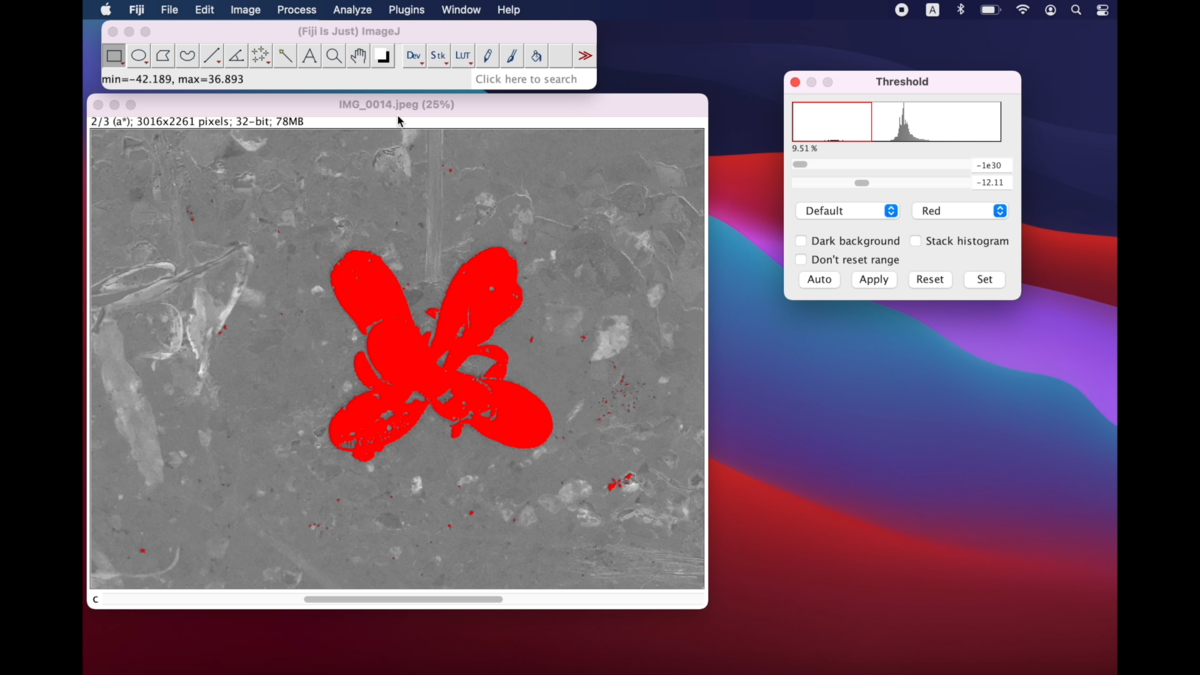Screen dimensions: 1200x675
Task: Select the Oval selection tool
Action: pos(139,56)
